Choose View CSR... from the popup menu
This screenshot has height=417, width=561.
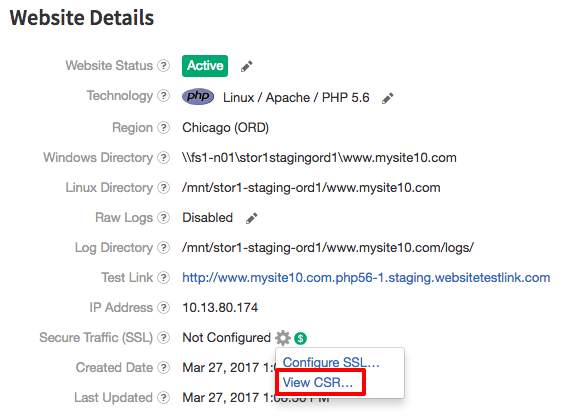click(x=318, y=383)
